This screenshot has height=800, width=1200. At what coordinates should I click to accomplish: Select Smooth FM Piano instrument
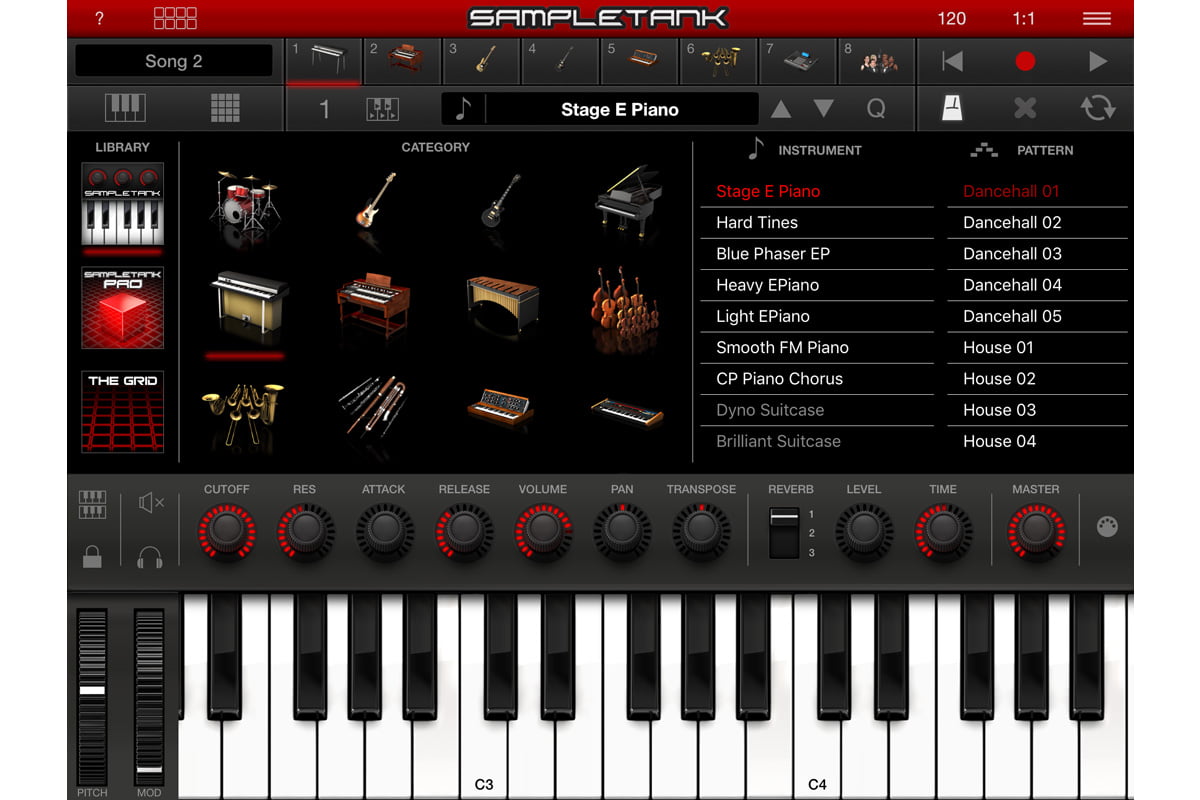coord(817,347)
